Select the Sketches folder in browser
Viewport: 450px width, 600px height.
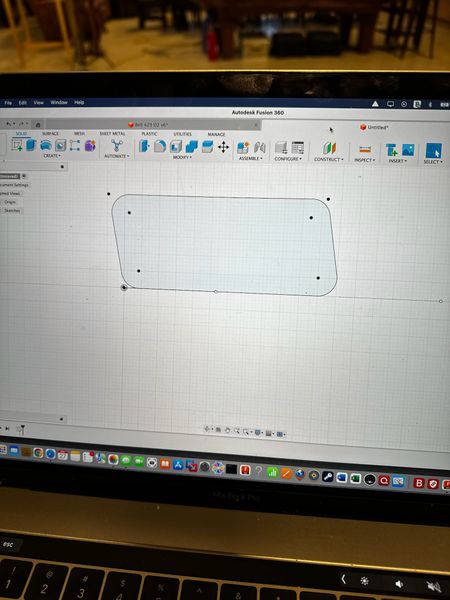(x=12, y=211)
